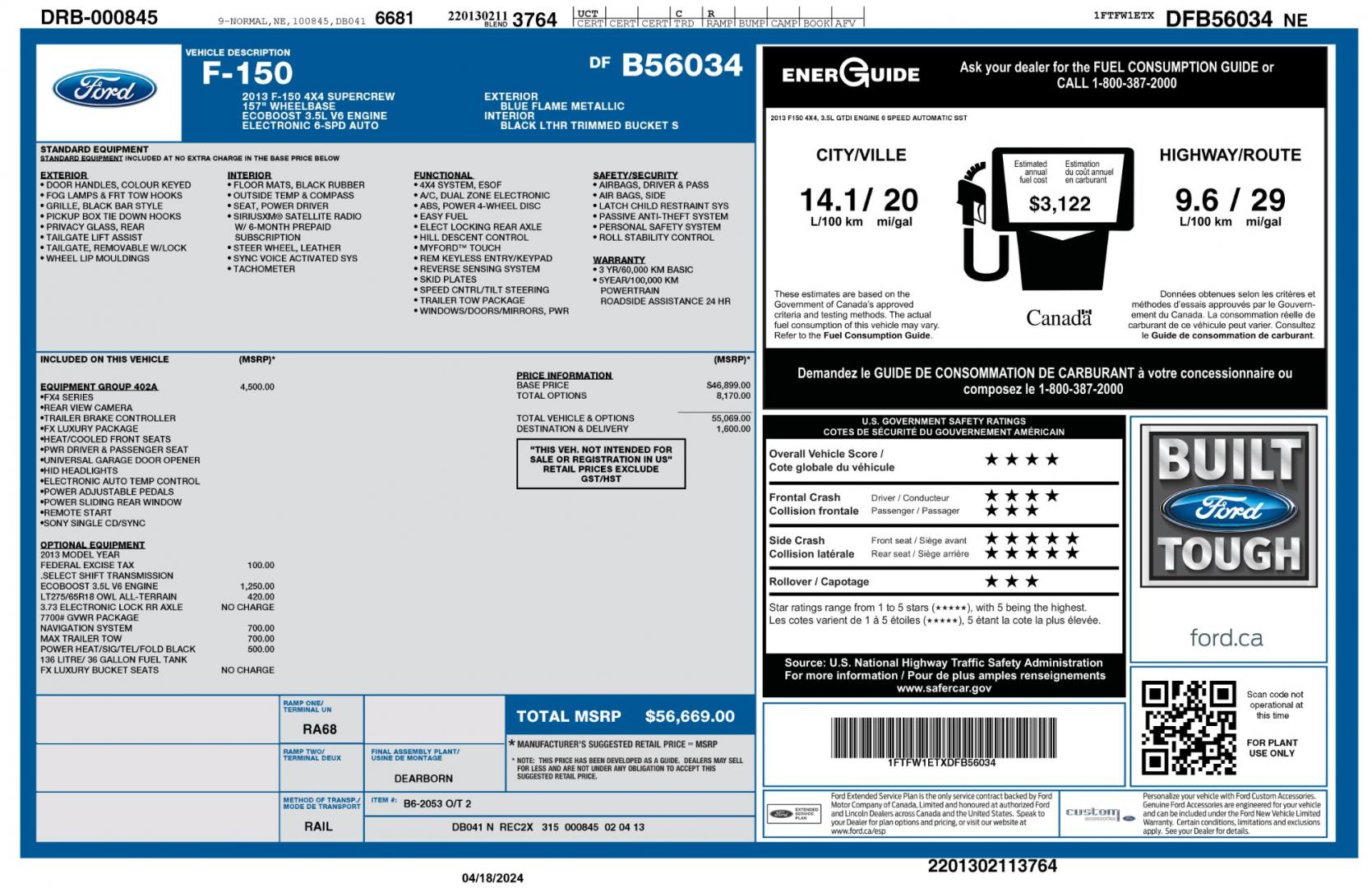Click the BASE PRICE value $46,899.00
1372x888 pixels.
(x=728, y=385)
